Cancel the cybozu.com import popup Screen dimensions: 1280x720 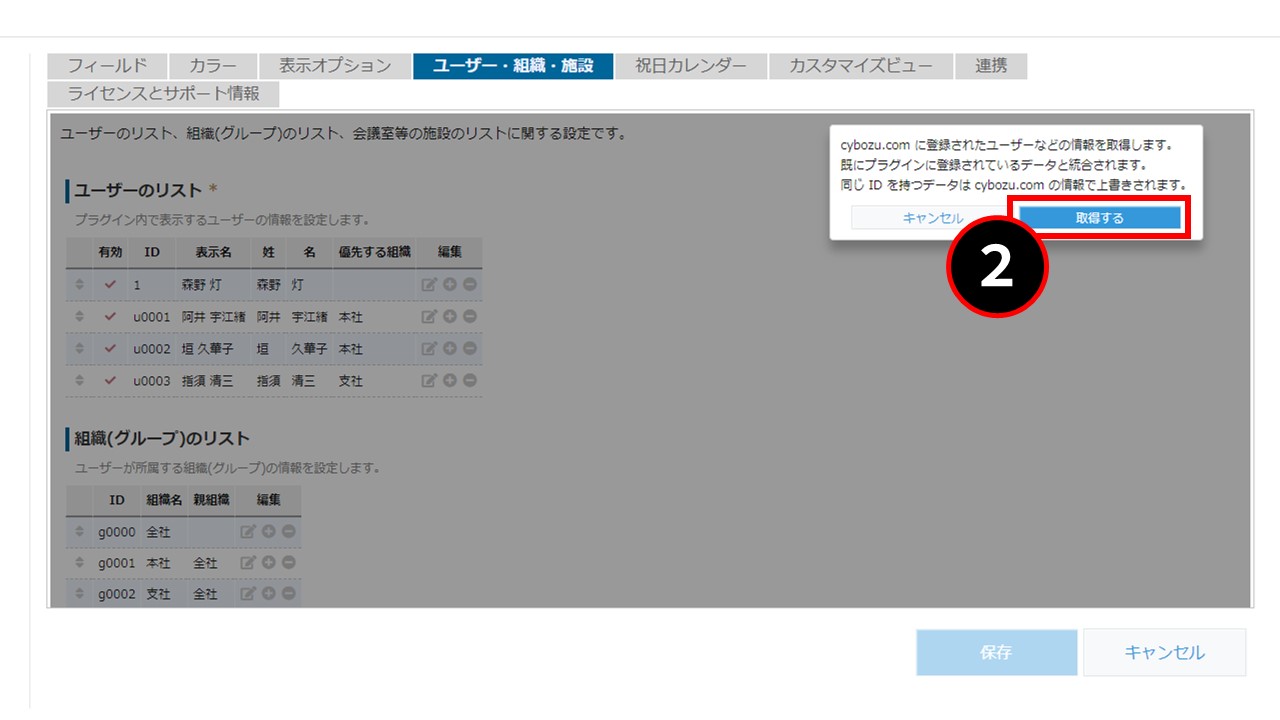(932, 218)
